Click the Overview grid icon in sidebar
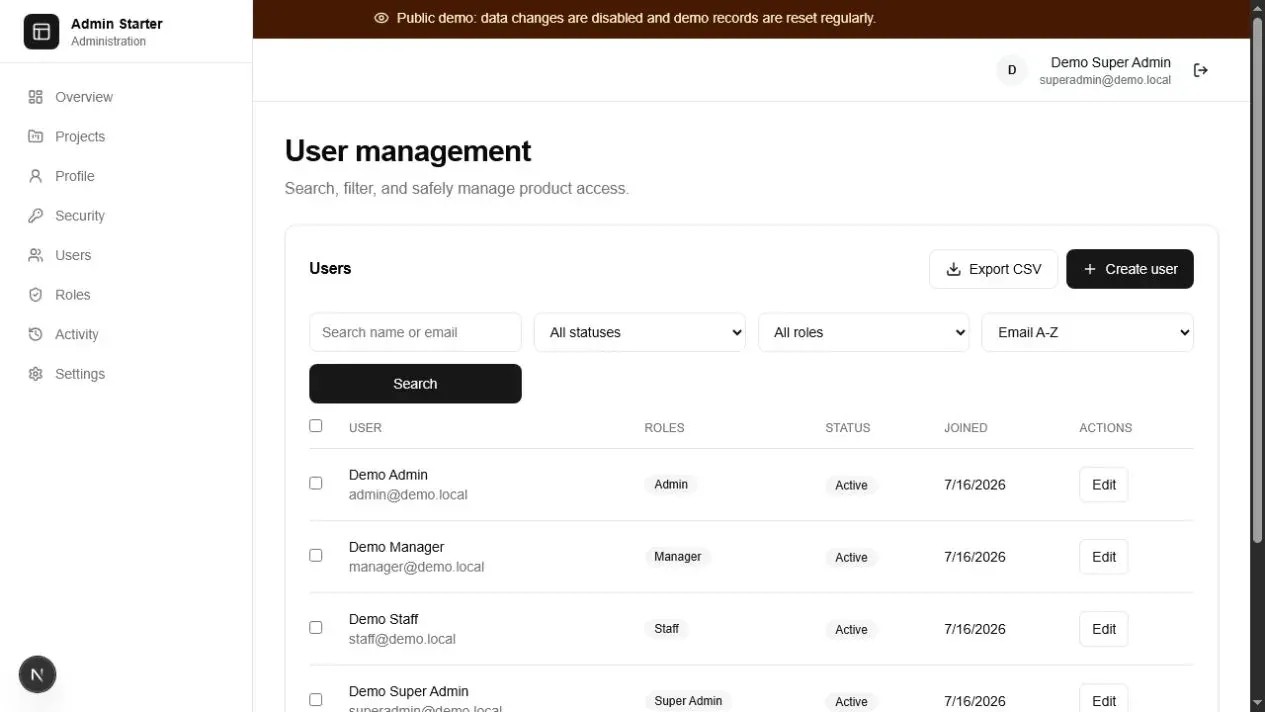Viewport: 1265px width, 712px height. pyautogui.click(x=36, y=97)
